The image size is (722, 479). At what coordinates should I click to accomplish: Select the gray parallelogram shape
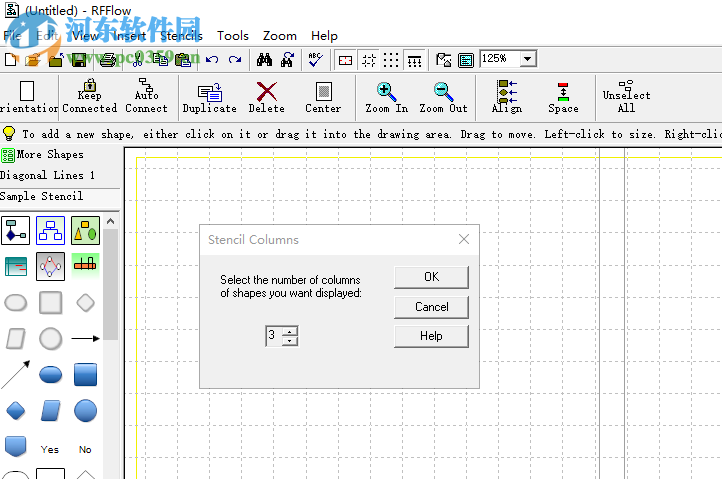coord(16,339)
